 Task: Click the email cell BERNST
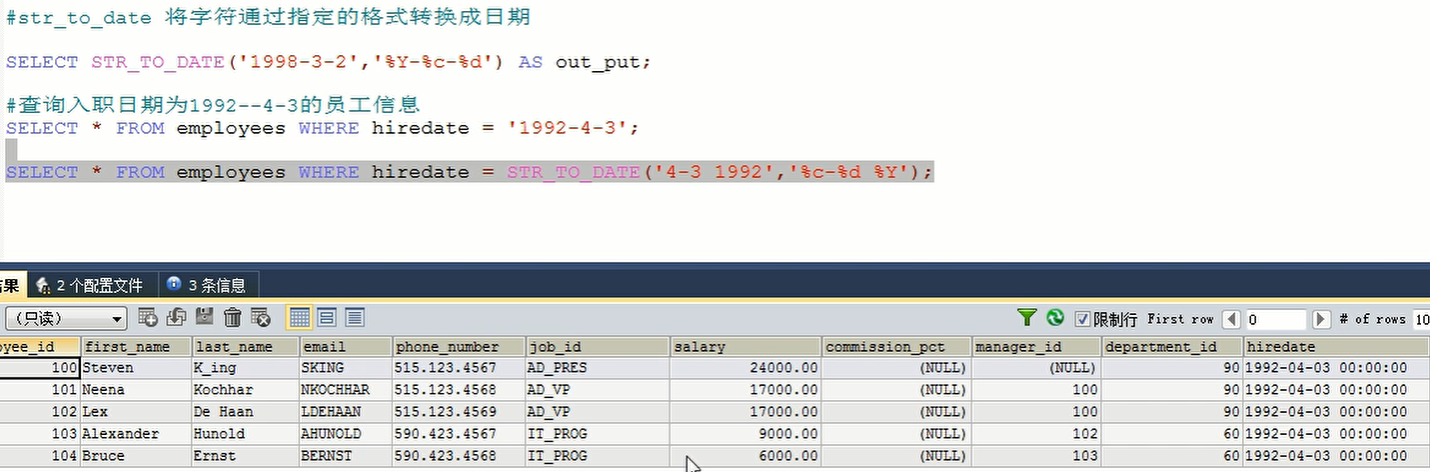click(x=346, y=455)
